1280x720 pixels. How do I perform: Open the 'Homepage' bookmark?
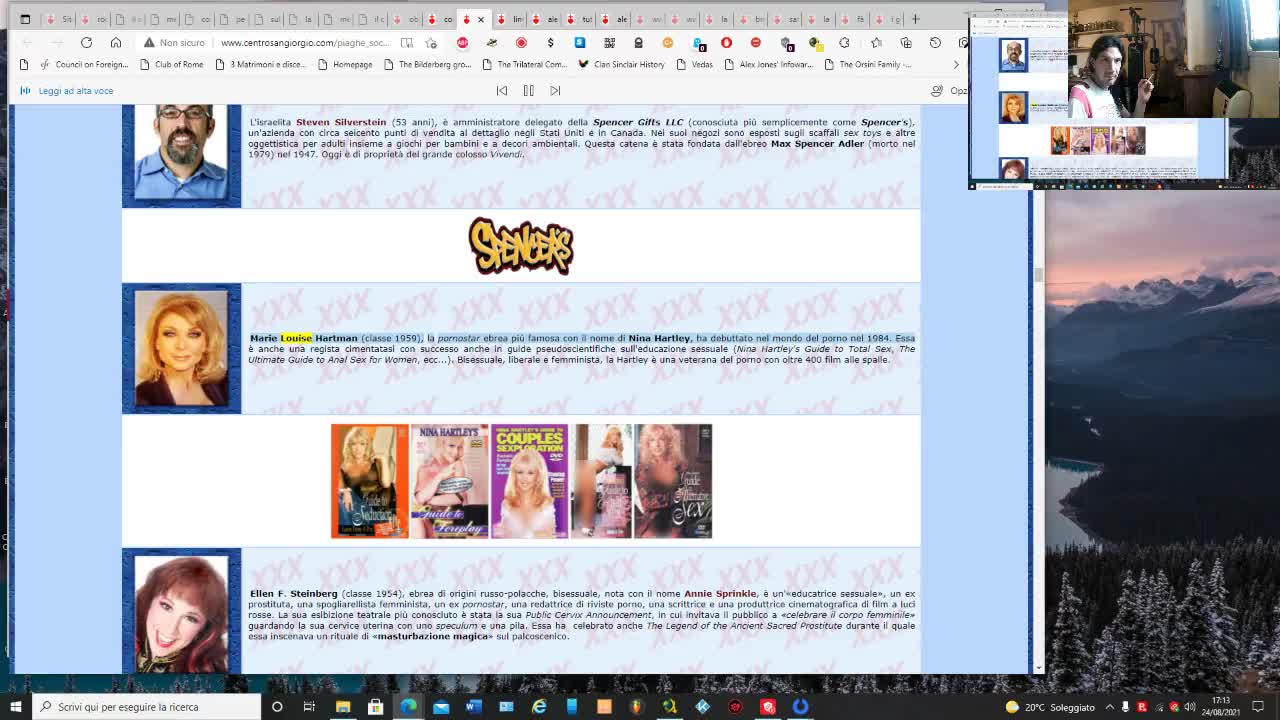(x=344, y=65)
